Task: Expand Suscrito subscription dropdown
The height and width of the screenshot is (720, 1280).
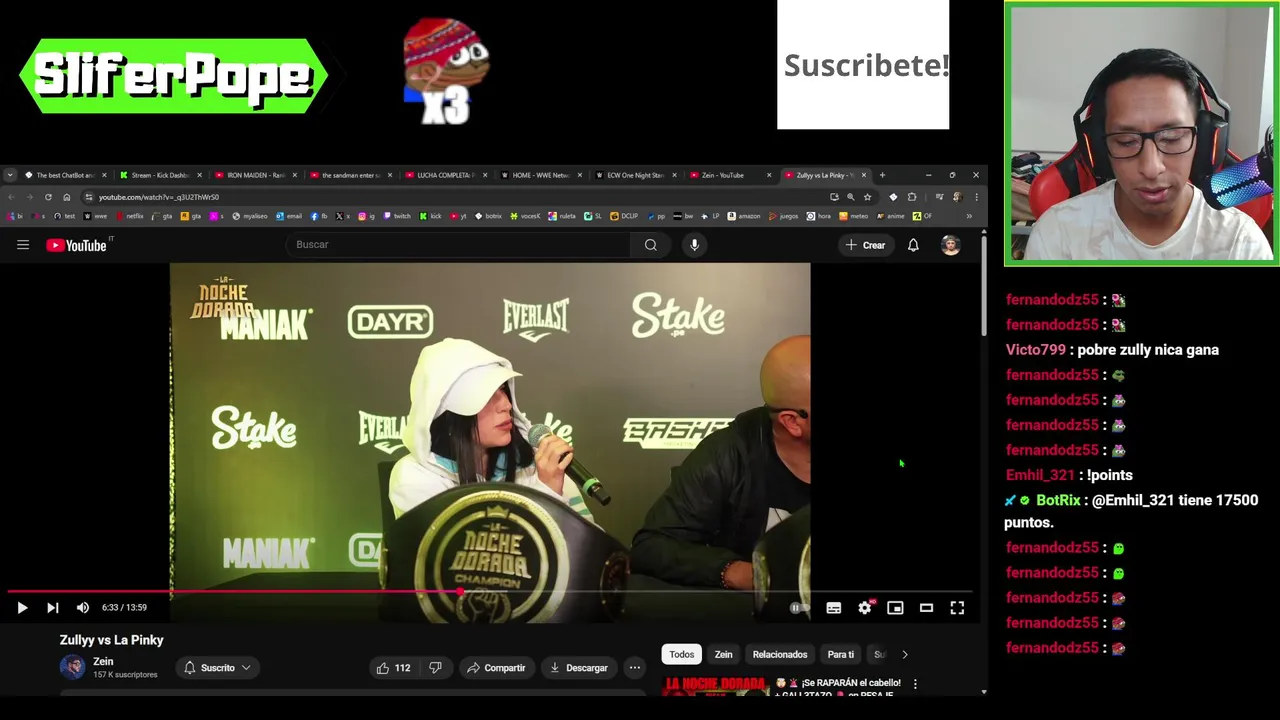Action: [x=217, y=668]
